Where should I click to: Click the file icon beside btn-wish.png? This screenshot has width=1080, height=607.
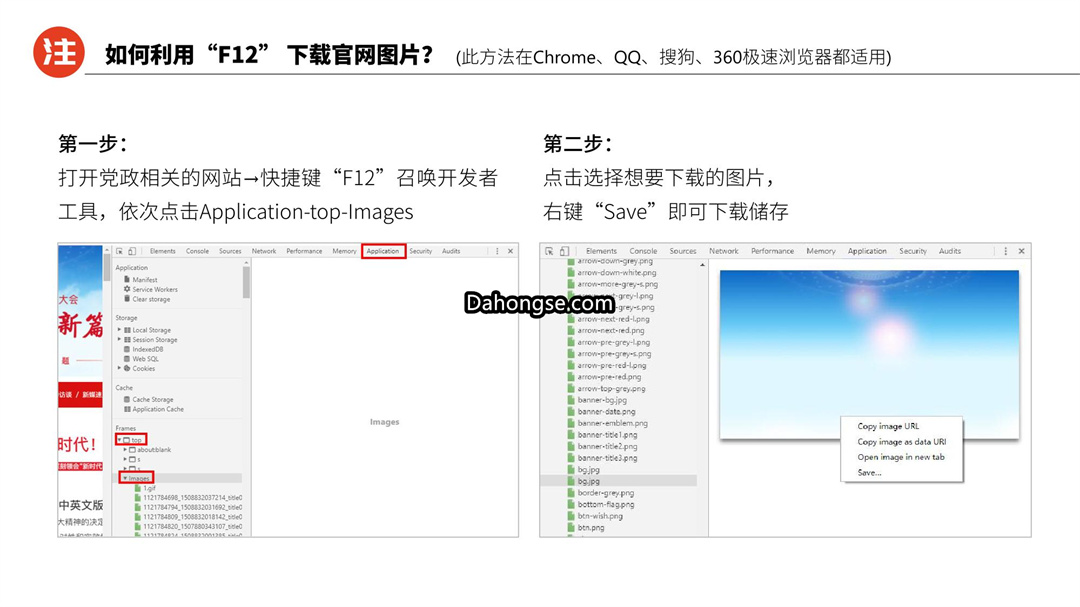(x=571, y=516)
